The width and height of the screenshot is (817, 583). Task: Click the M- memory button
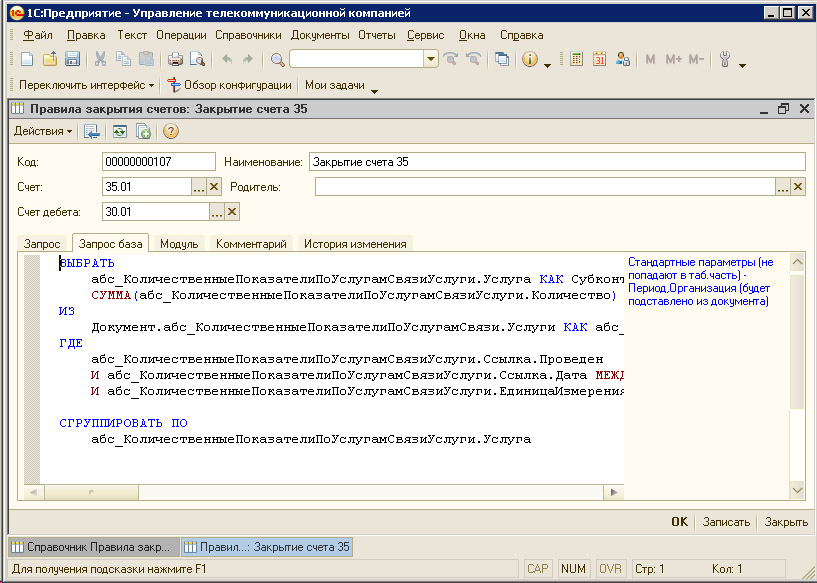pyautogui.click(x=696, y=59)
